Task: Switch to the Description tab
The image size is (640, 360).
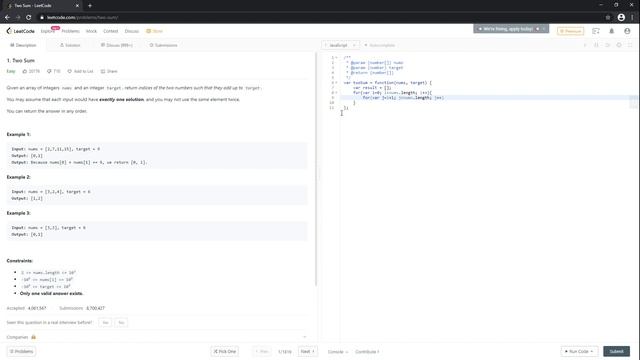Action: (24, 45)
